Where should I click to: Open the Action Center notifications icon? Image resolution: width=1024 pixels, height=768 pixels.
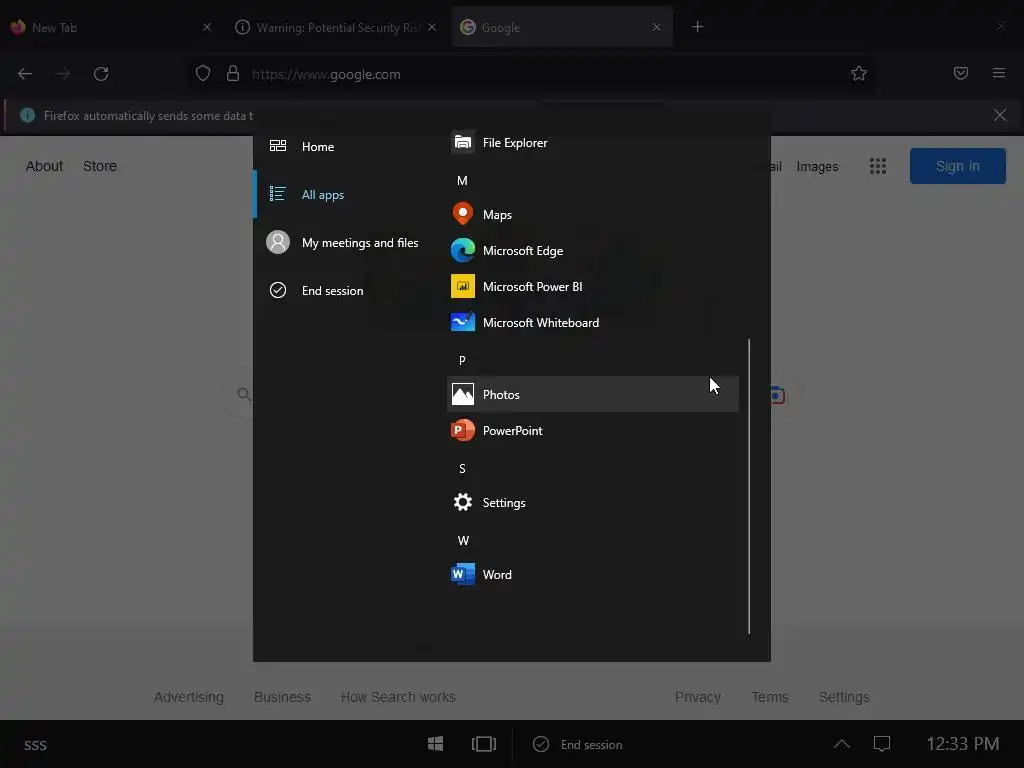882,744
